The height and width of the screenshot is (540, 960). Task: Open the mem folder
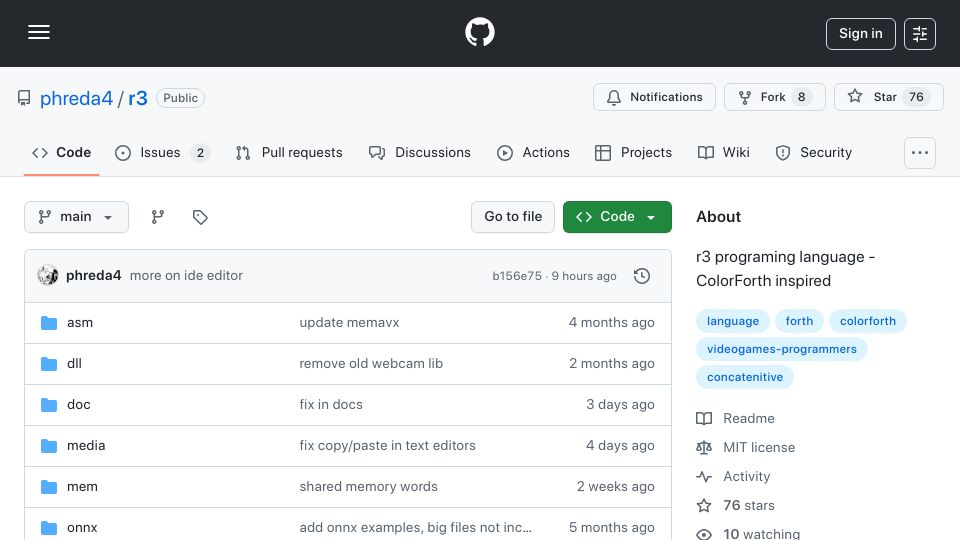pos(82,487)
